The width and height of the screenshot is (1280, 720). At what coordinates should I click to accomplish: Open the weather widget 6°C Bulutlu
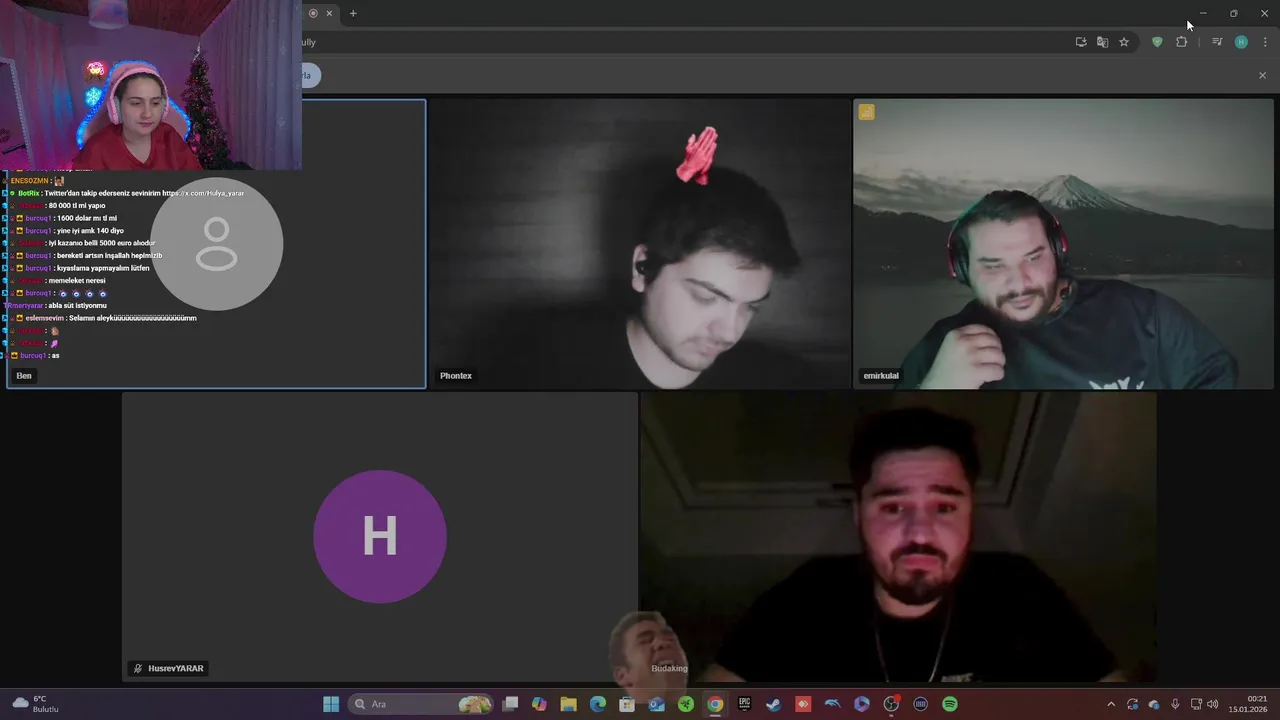[34, 704]
